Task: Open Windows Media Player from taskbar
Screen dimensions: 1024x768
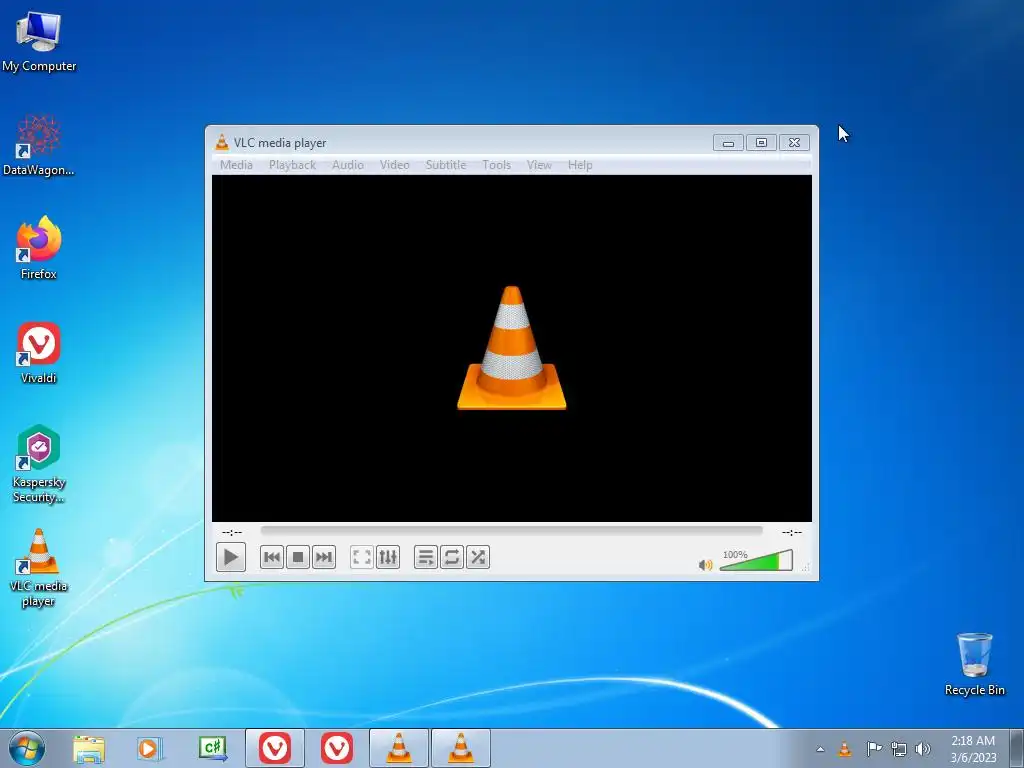Action: coord(150,749)
